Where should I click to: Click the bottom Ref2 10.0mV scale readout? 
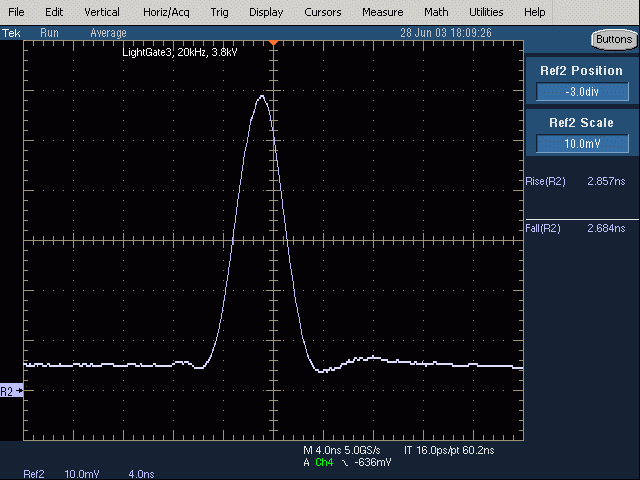(x=82, y=474)
